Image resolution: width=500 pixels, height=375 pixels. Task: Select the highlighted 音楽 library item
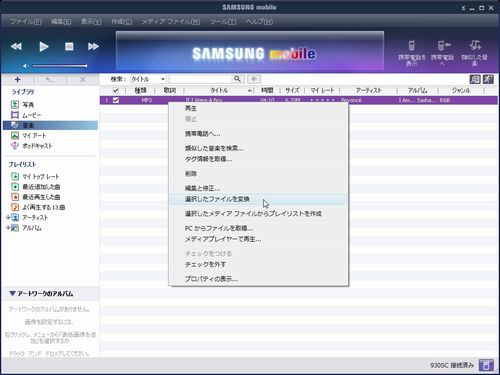click(50, 125)
